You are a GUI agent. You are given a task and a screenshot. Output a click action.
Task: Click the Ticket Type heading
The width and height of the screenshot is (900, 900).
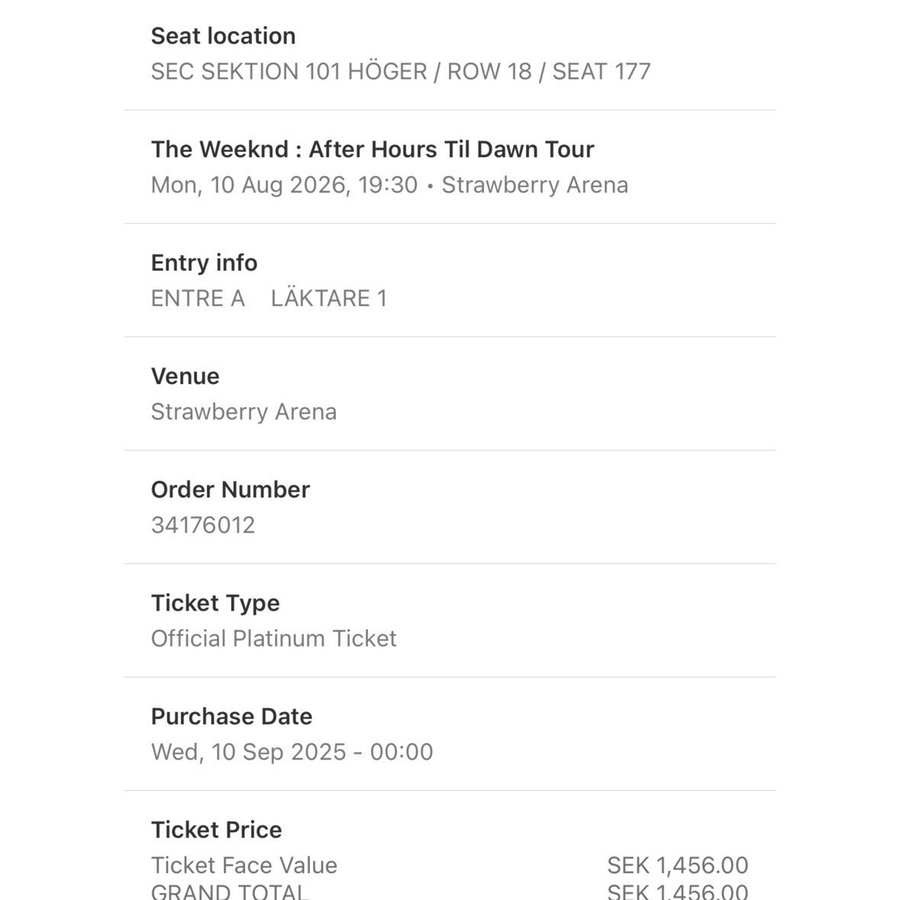(215, 603)
